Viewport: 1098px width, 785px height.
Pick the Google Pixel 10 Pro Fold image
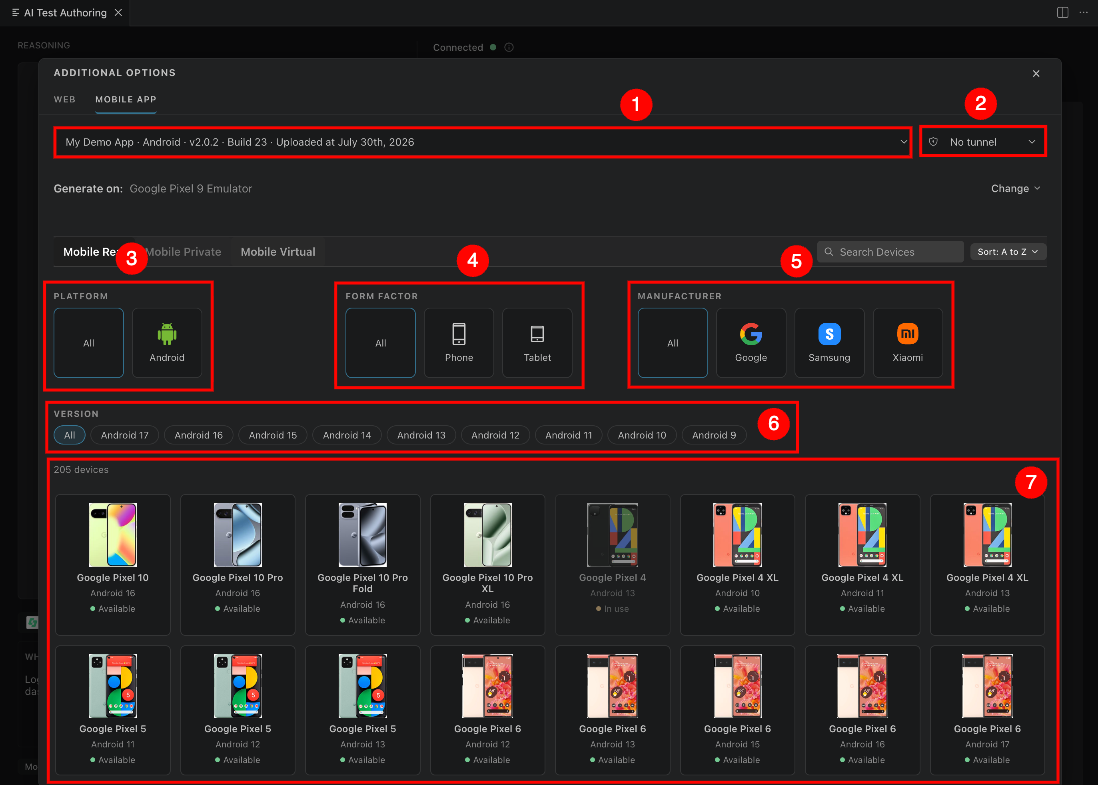point(363,535)
